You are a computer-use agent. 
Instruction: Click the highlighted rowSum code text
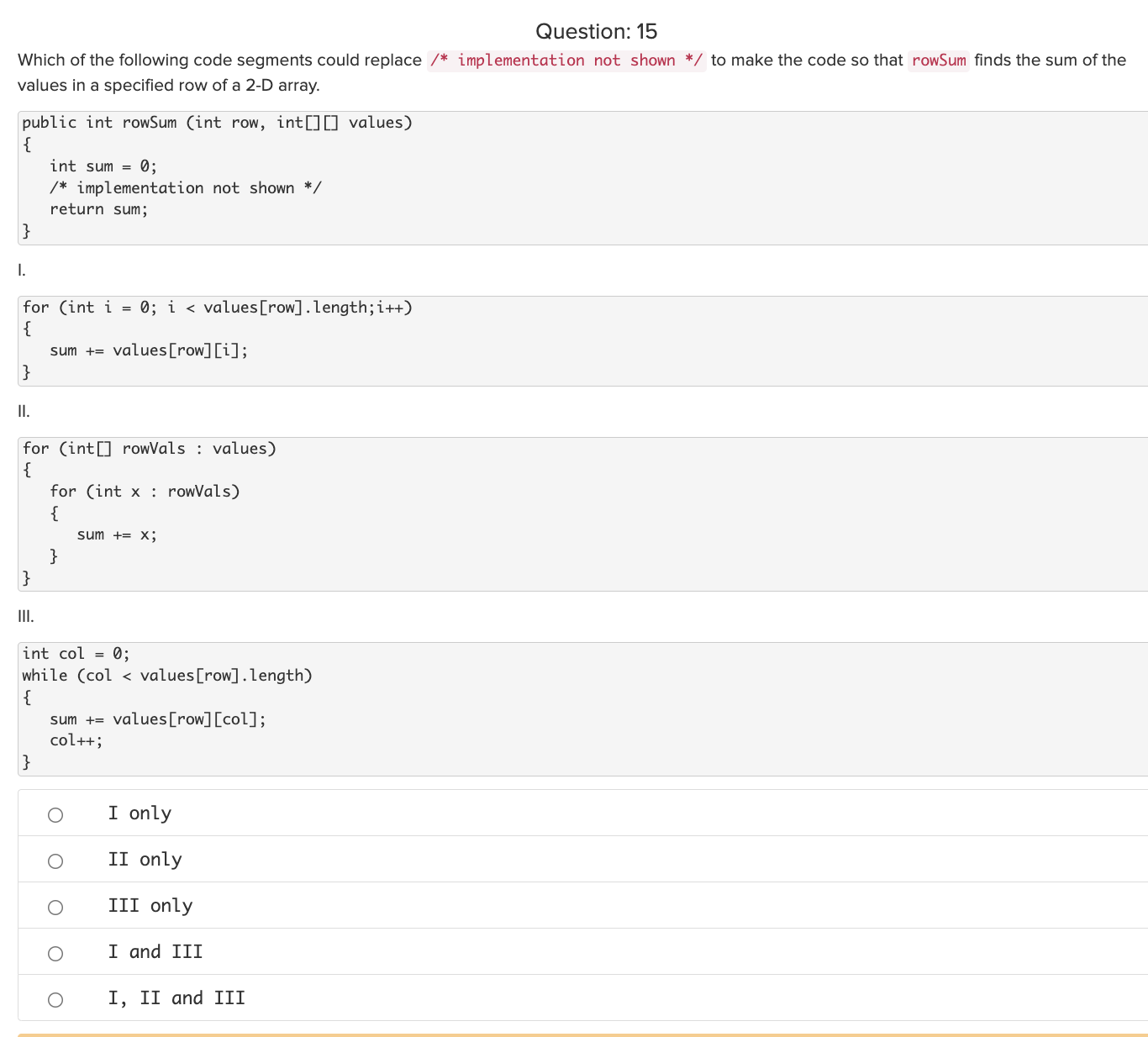[x=938, y=60]
